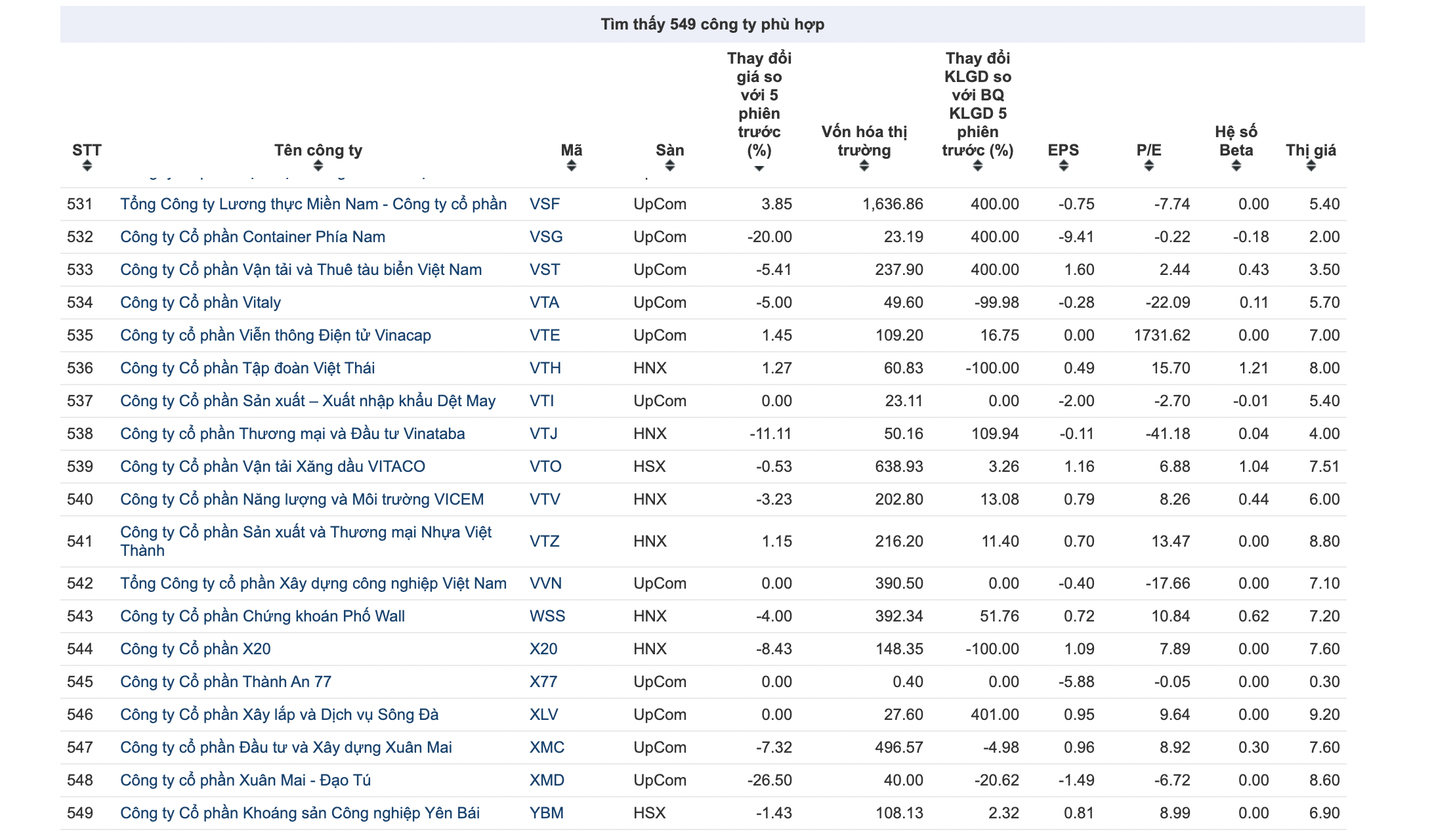Click descending arrow under price change column

(759, 169)
